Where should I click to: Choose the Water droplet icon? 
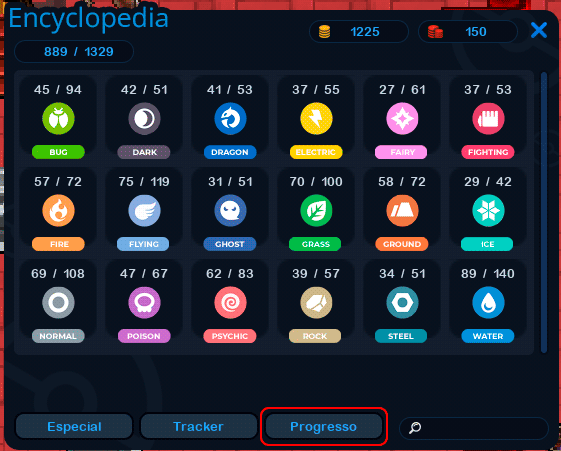click(x=488, y=302)
